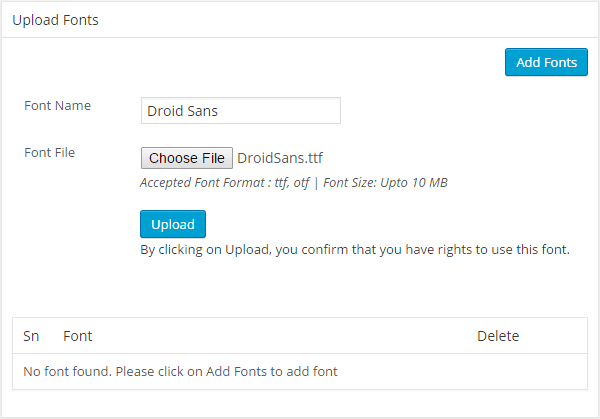Click 'Droid Sans' text inside name field
Screen dimensions: 600x419
coord(183,111)
